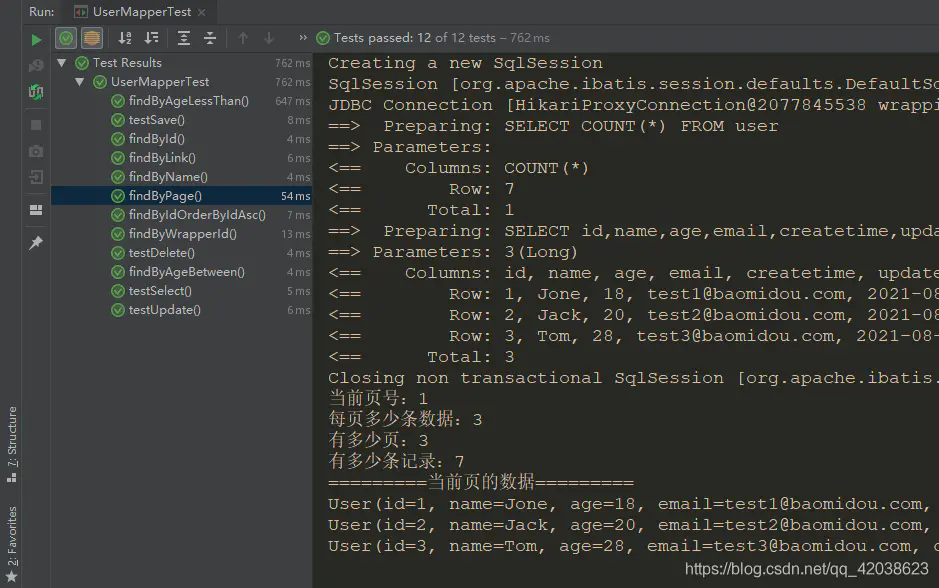Close the UserMapperTest run tab
Viewport: 939px width, 588px height.
tap(202, 12)
